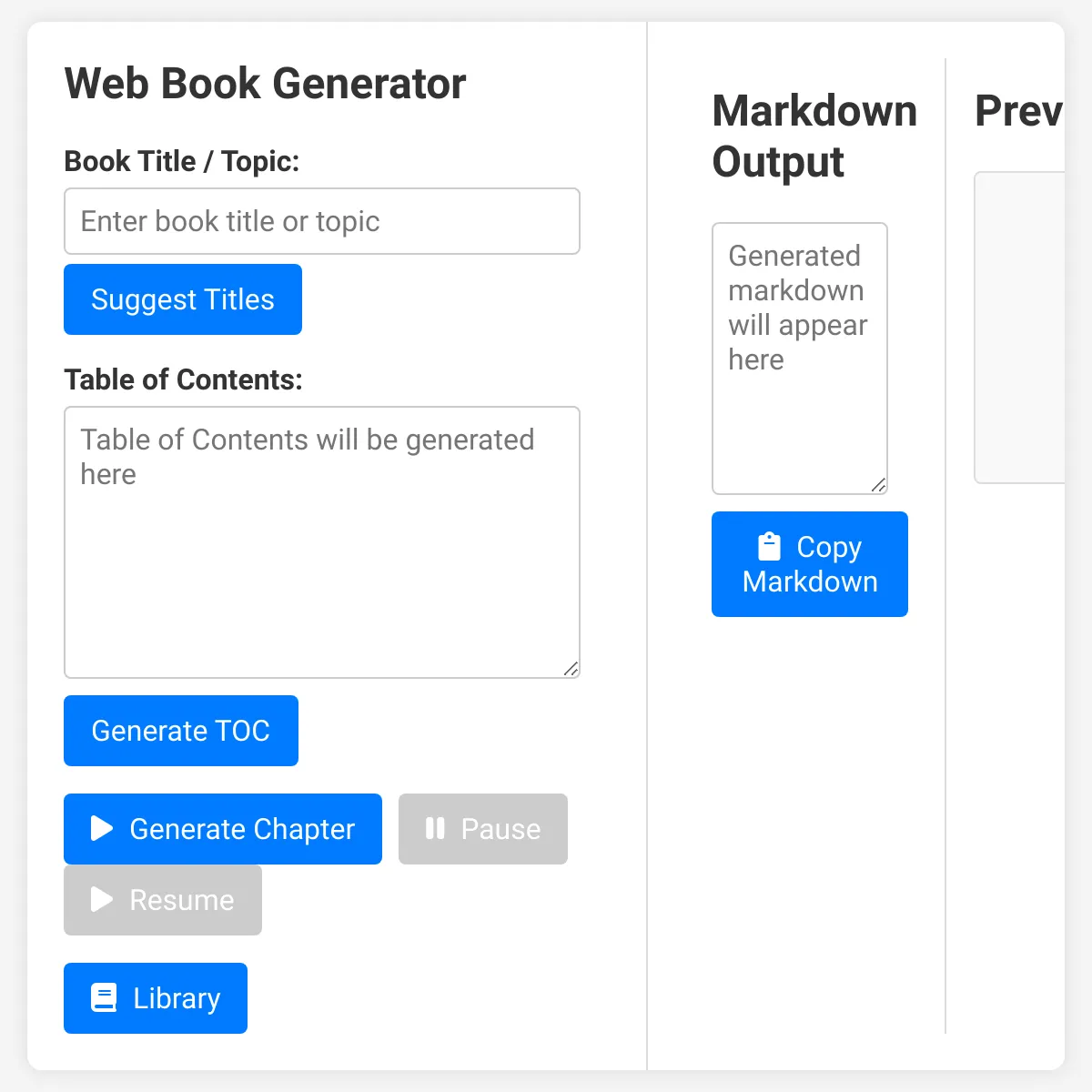Generate the Table of Contents
The image size is (1092, 1092).
(180, 730)
